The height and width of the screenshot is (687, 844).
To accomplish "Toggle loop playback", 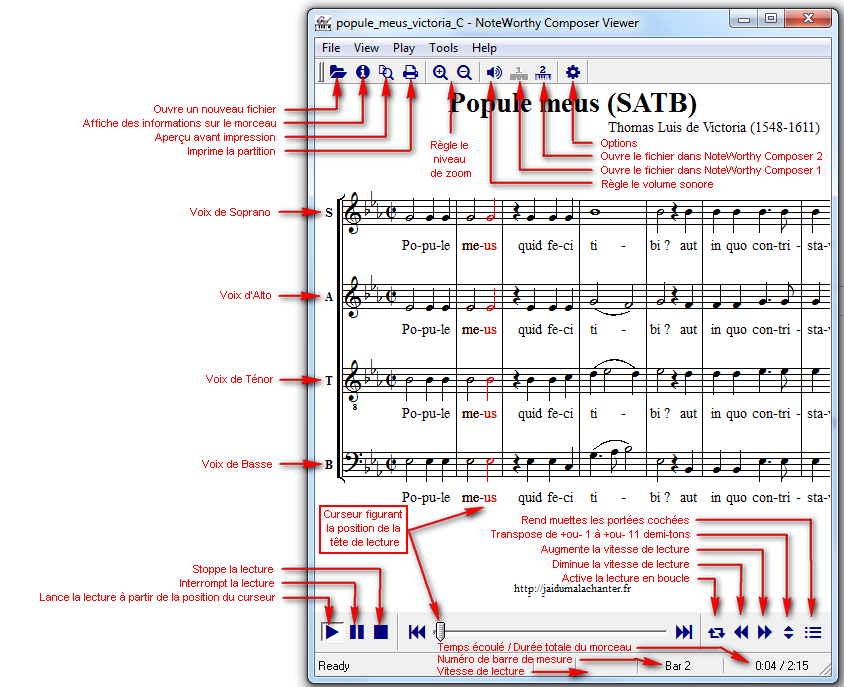I will [x=716, y=633].
